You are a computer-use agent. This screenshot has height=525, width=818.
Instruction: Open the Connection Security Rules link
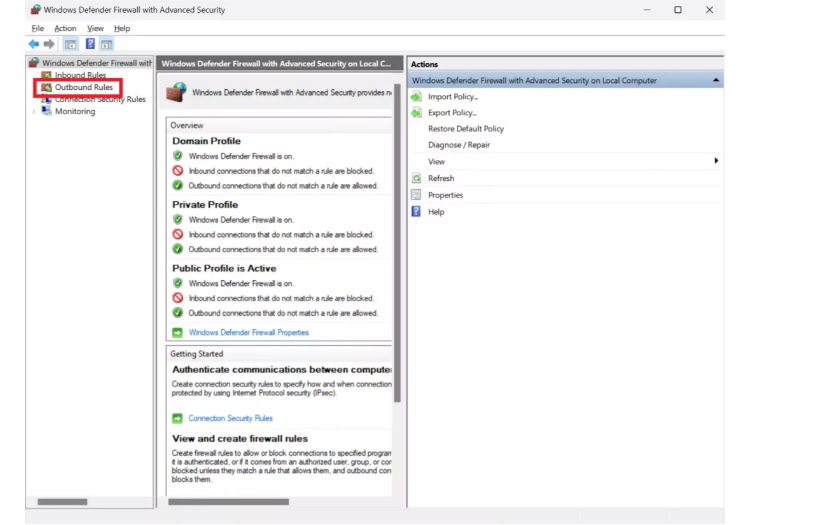(230, 419)
